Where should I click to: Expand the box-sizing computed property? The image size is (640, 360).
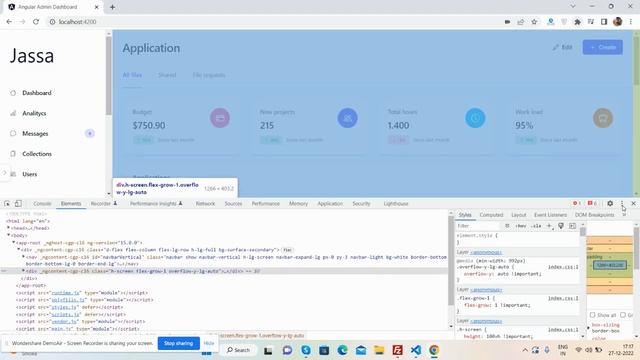(x=589, y=328)
